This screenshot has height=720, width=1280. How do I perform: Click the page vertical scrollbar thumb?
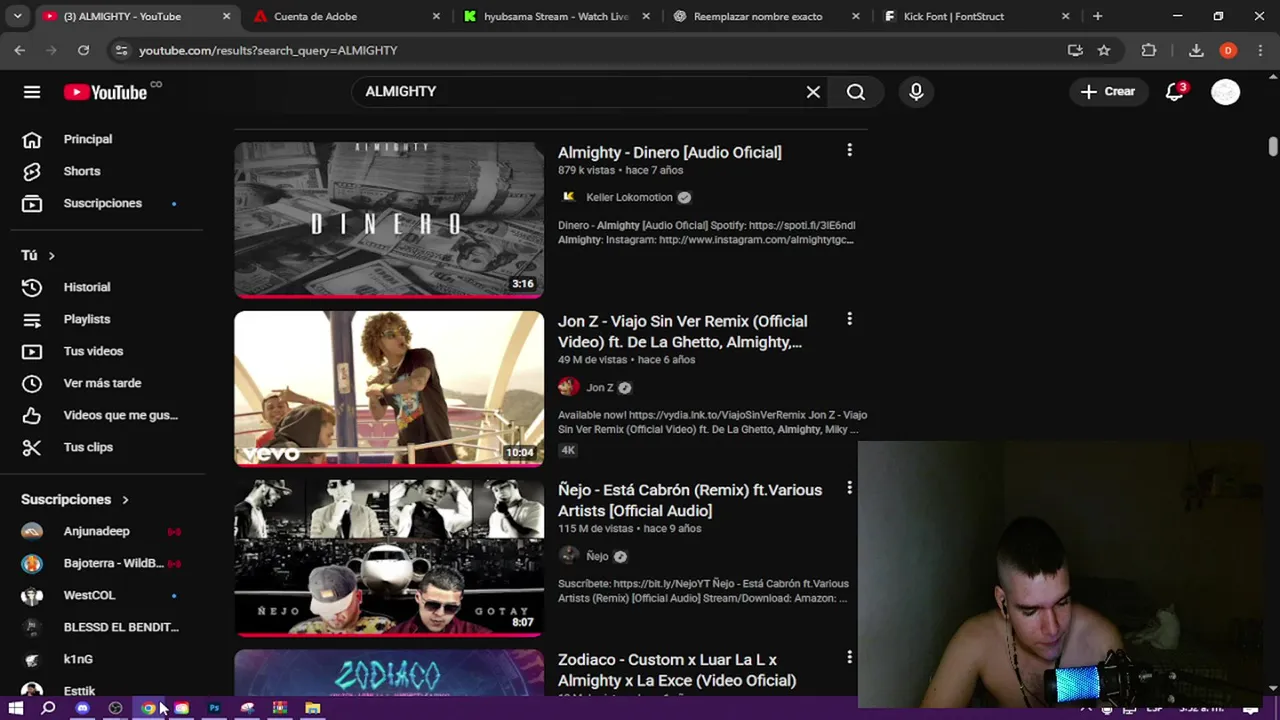pyautogui.click(x=1273, y=146)
